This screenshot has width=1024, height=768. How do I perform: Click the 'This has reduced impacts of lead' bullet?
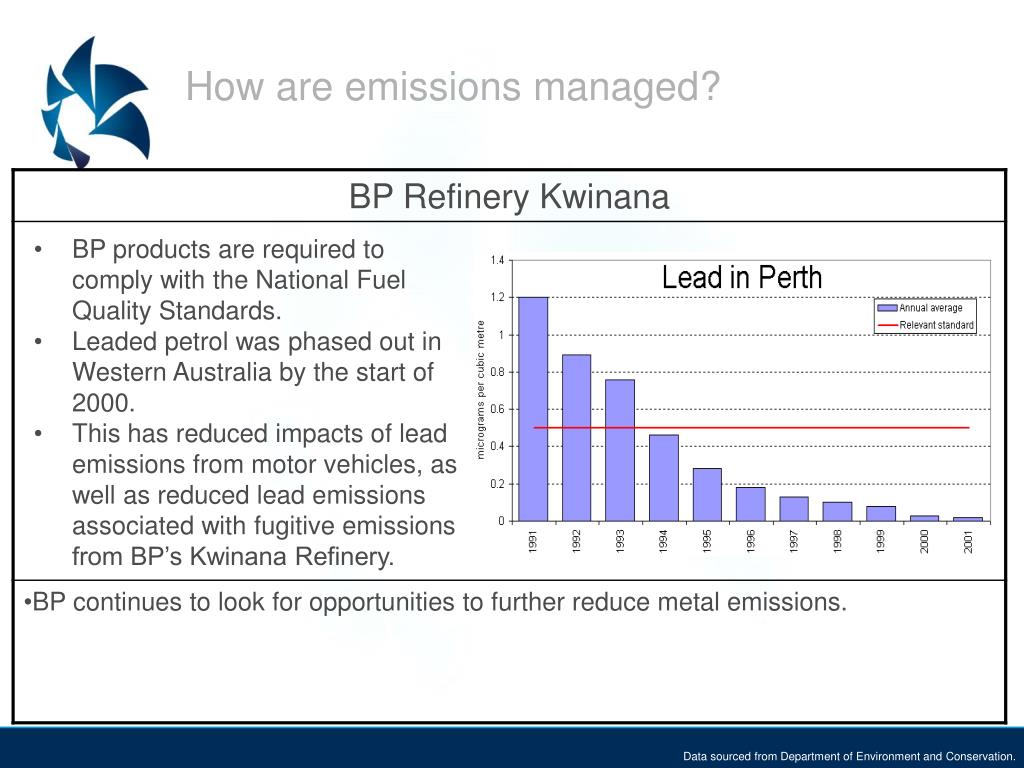(x=264, y=495)
